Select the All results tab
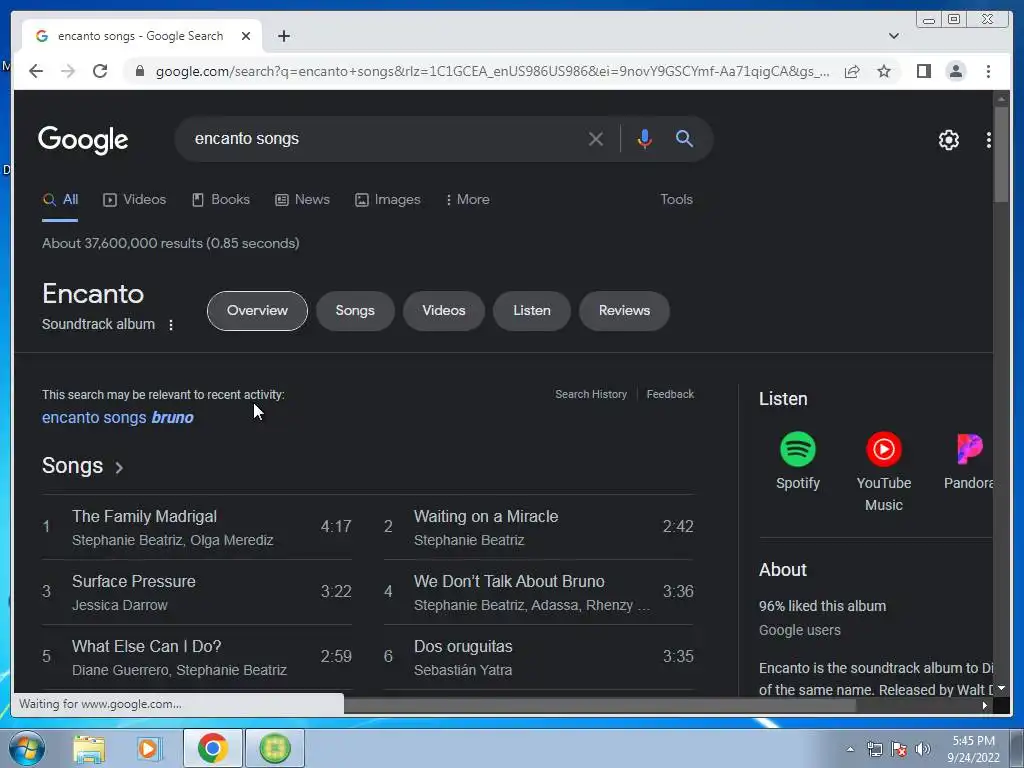Image resolution: width=1024 pixels, height=768 pixels. click(x=61, y=200)
